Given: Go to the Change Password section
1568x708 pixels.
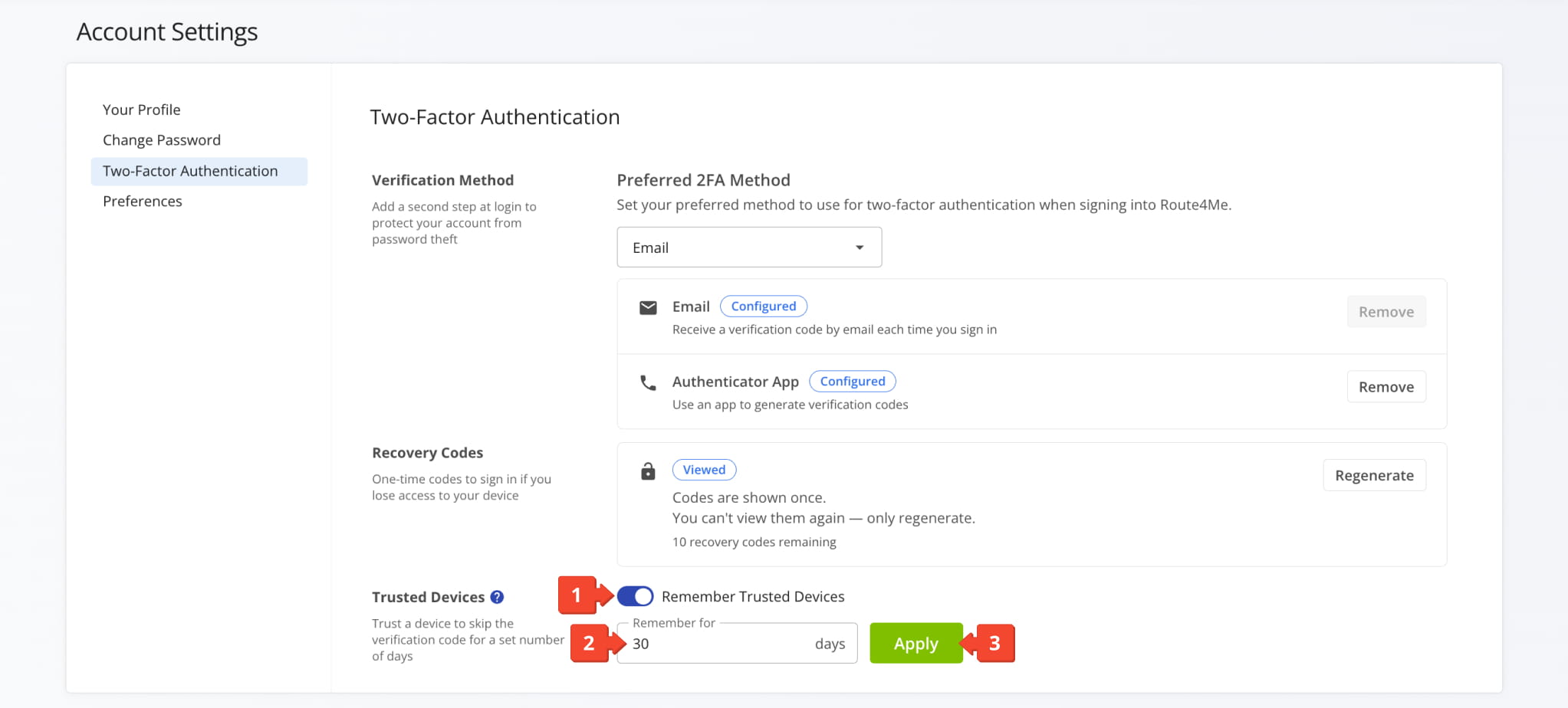Looking at the screenshot, I should click(162, 140).
